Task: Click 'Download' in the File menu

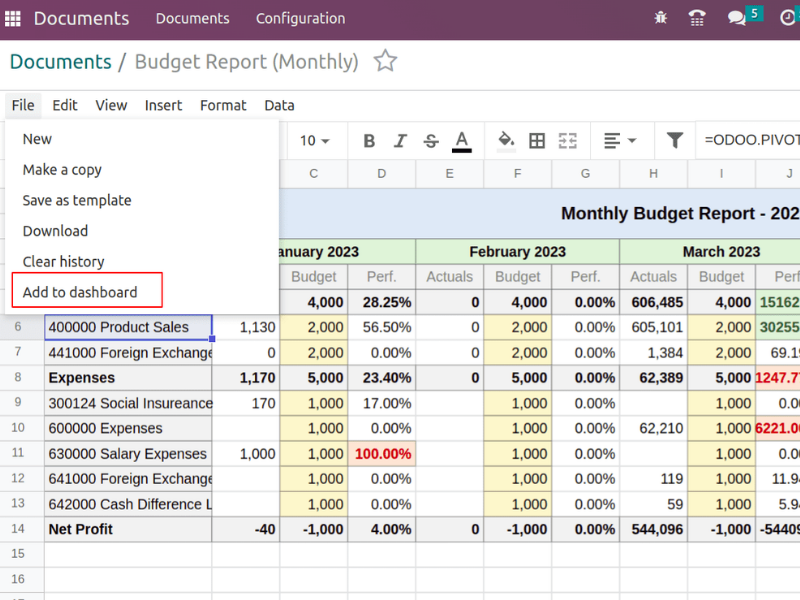Action: pyautogui.click(x=55, y=231)
